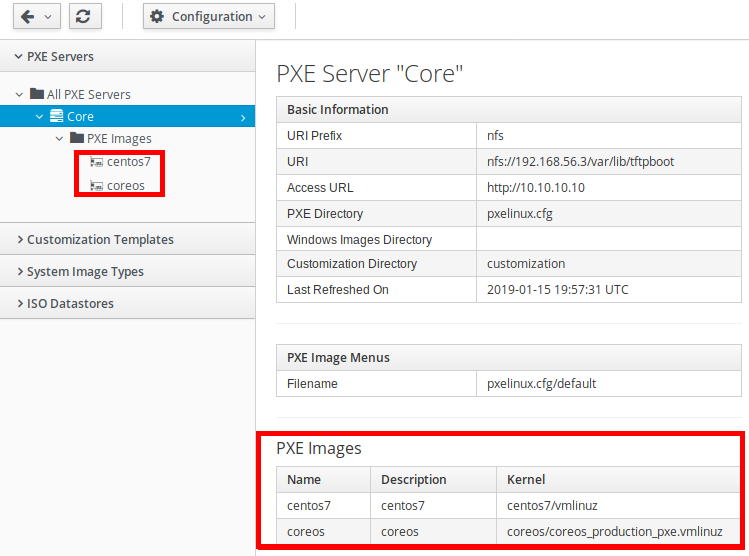Collapse the Core server node

(39, 117)
